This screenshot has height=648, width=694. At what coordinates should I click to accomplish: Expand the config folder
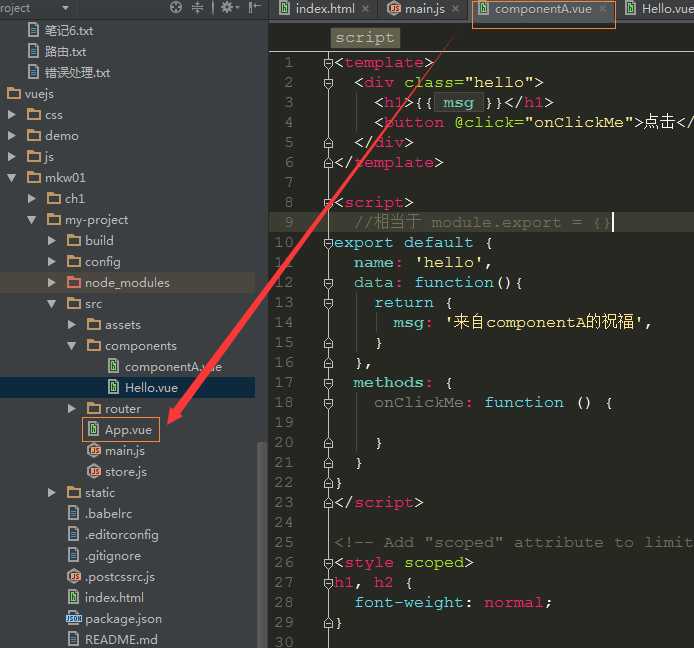pyautogui.click(x=52, y=262)
